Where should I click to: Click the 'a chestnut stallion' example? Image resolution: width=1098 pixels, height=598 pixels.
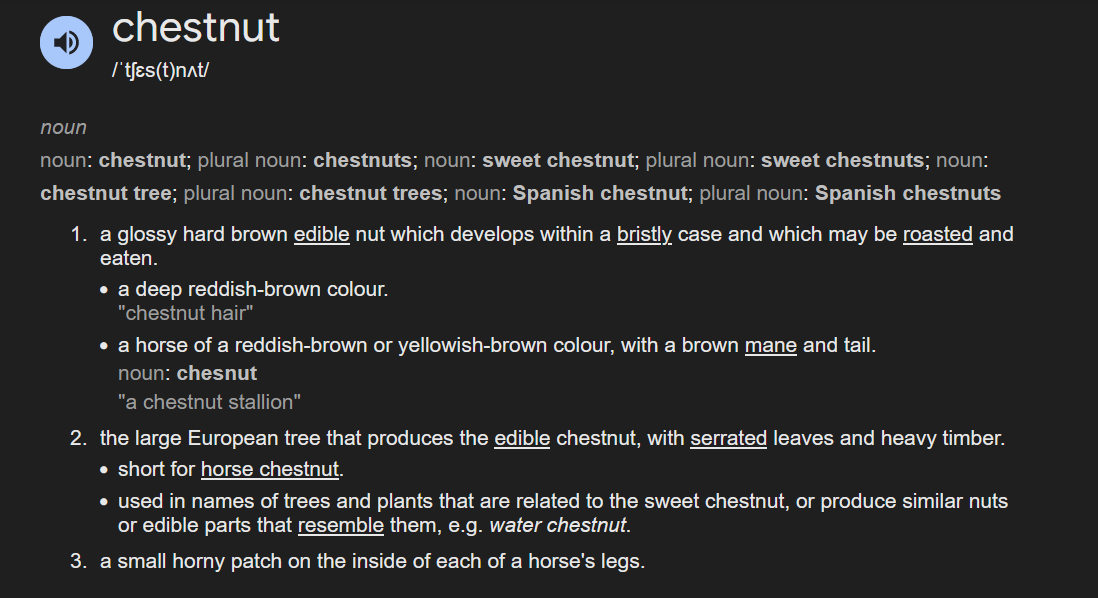pos(209,402)
